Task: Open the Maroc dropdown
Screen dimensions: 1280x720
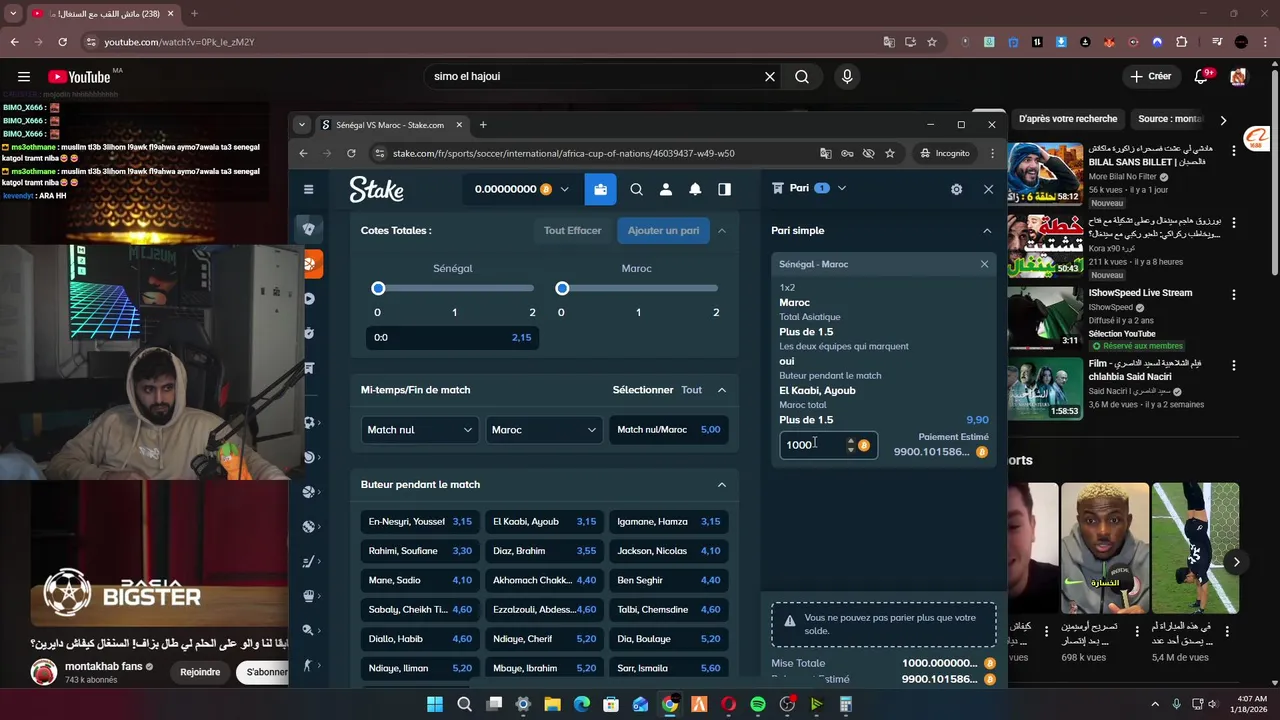Action: 544,430
